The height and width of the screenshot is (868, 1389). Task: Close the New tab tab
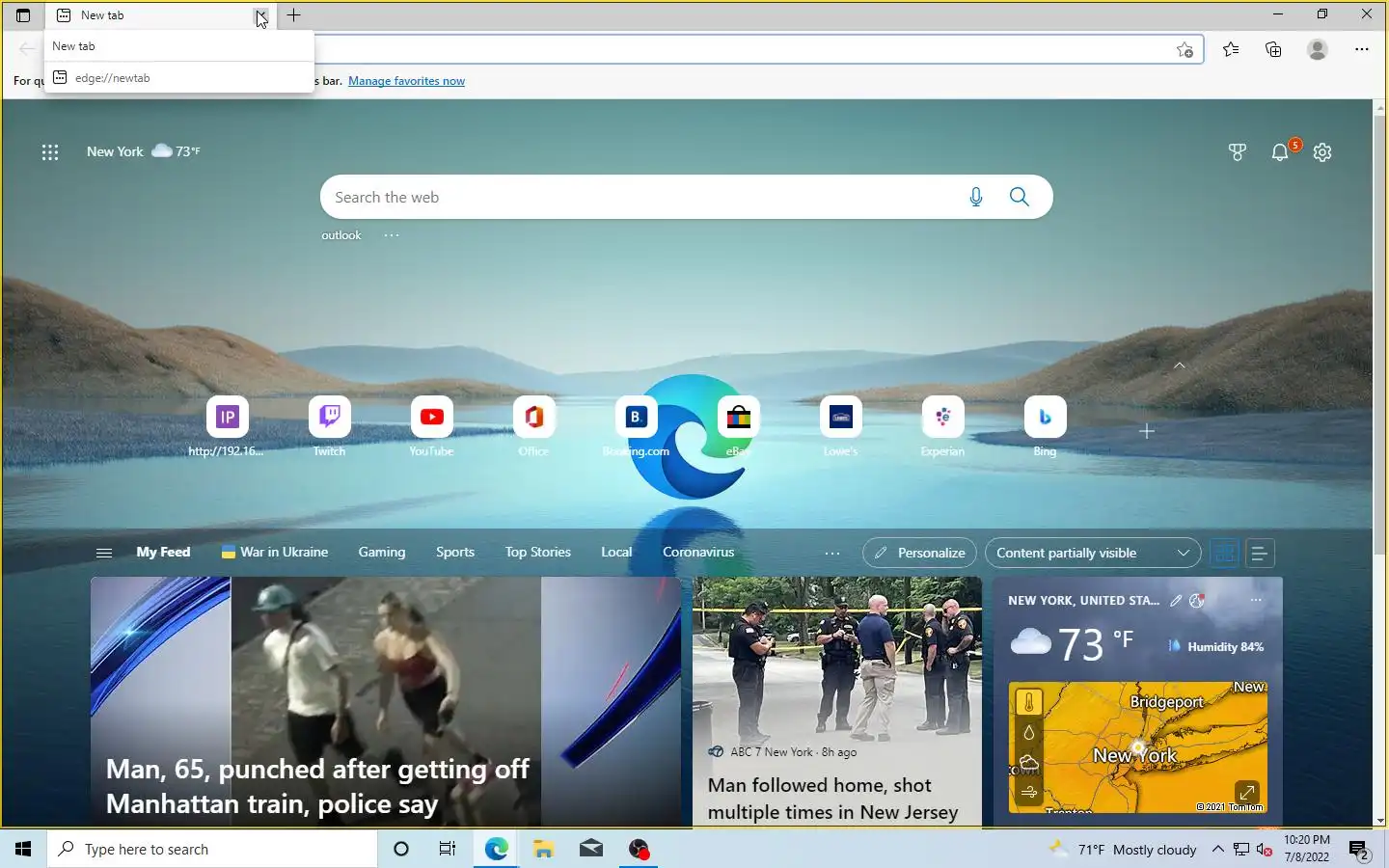click(x=260, y=15)
